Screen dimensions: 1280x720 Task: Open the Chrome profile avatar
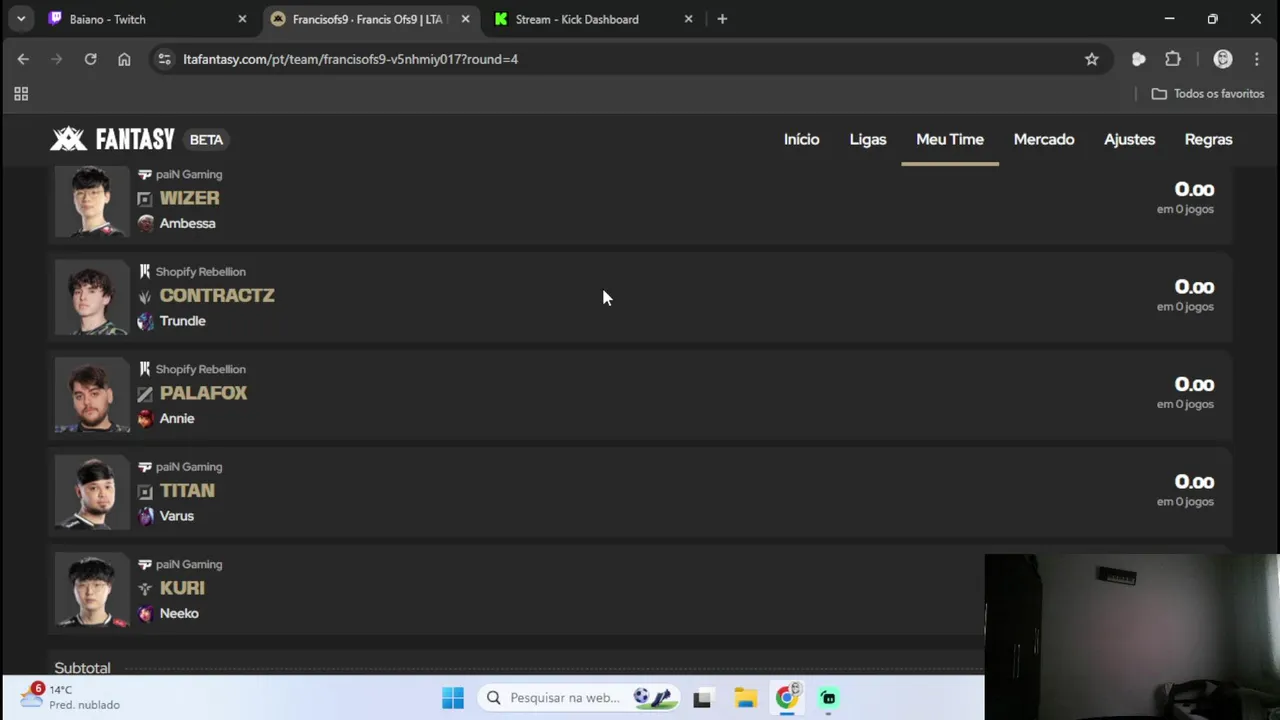pos(1222,59)
